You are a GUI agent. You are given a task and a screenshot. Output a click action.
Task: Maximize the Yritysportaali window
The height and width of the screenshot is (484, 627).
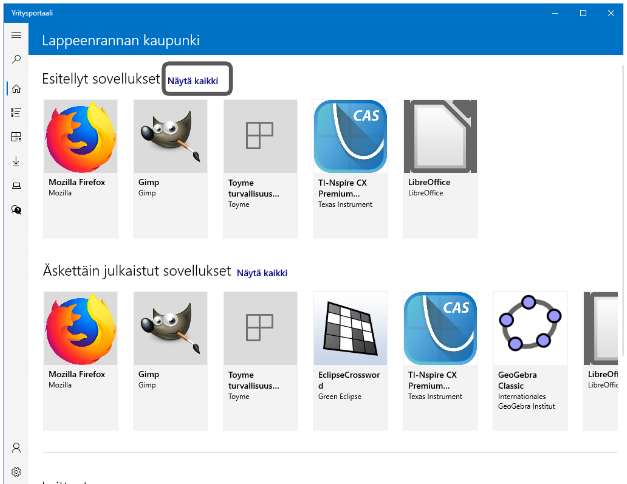point(583,13)
